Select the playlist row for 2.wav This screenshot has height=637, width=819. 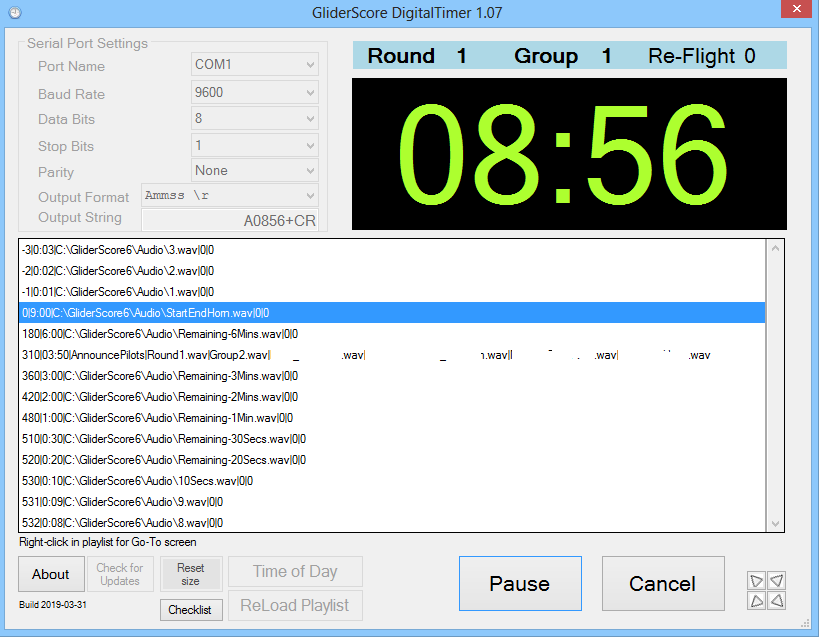pyautogui.click(x=392, y=271)
